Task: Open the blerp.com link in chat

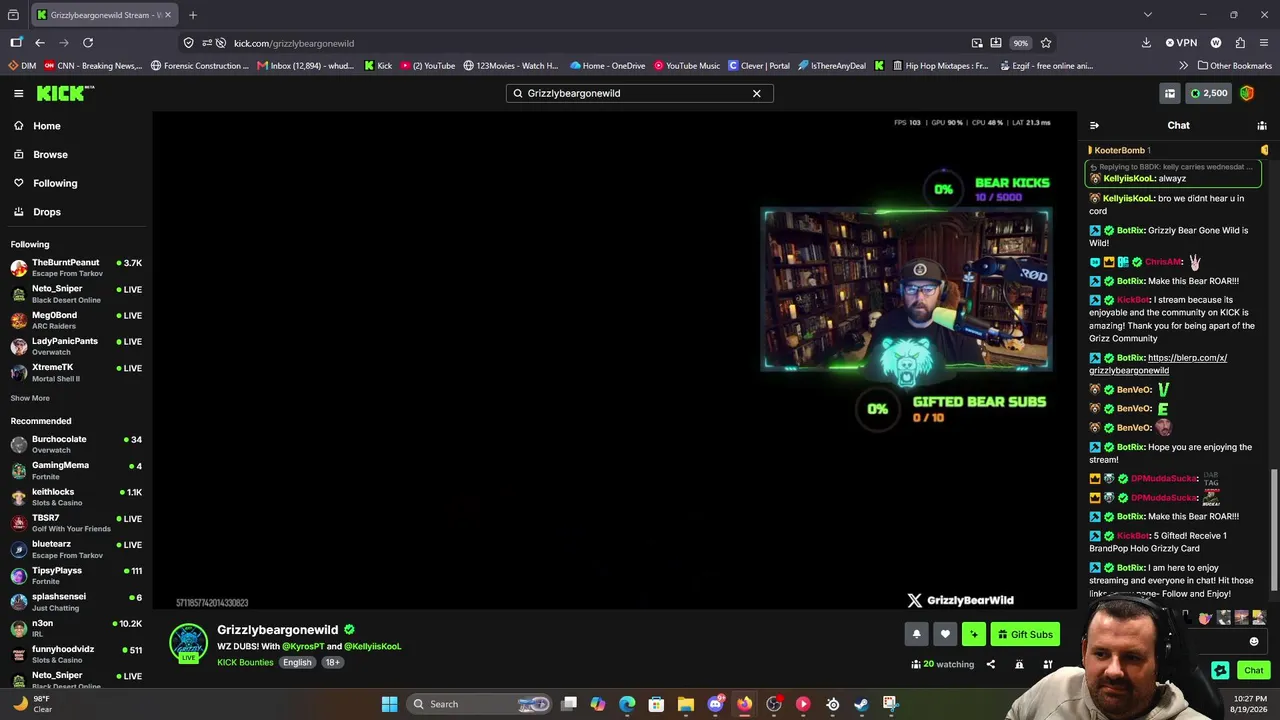Action: (x=1158, y=364)
